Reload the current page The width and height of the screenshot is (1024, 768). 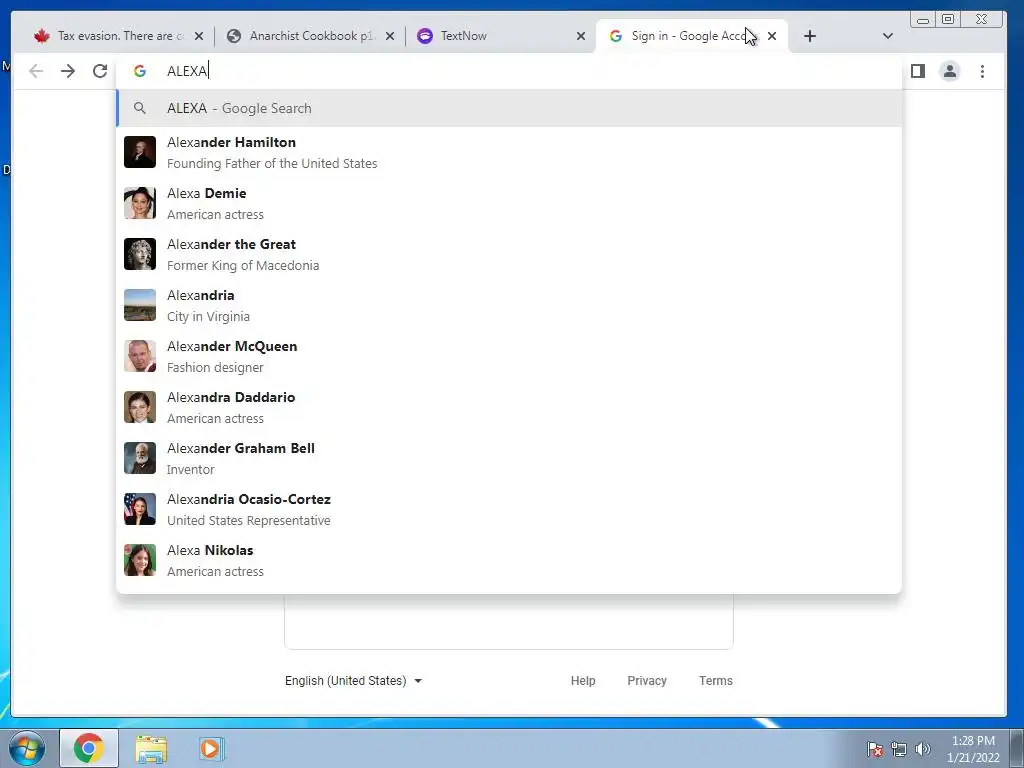coord(100,71)
